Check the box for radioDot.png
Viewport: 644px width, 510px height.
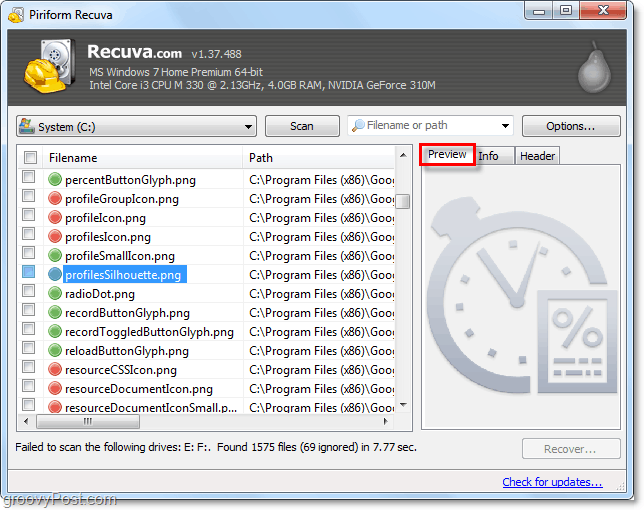pos(28,291)
